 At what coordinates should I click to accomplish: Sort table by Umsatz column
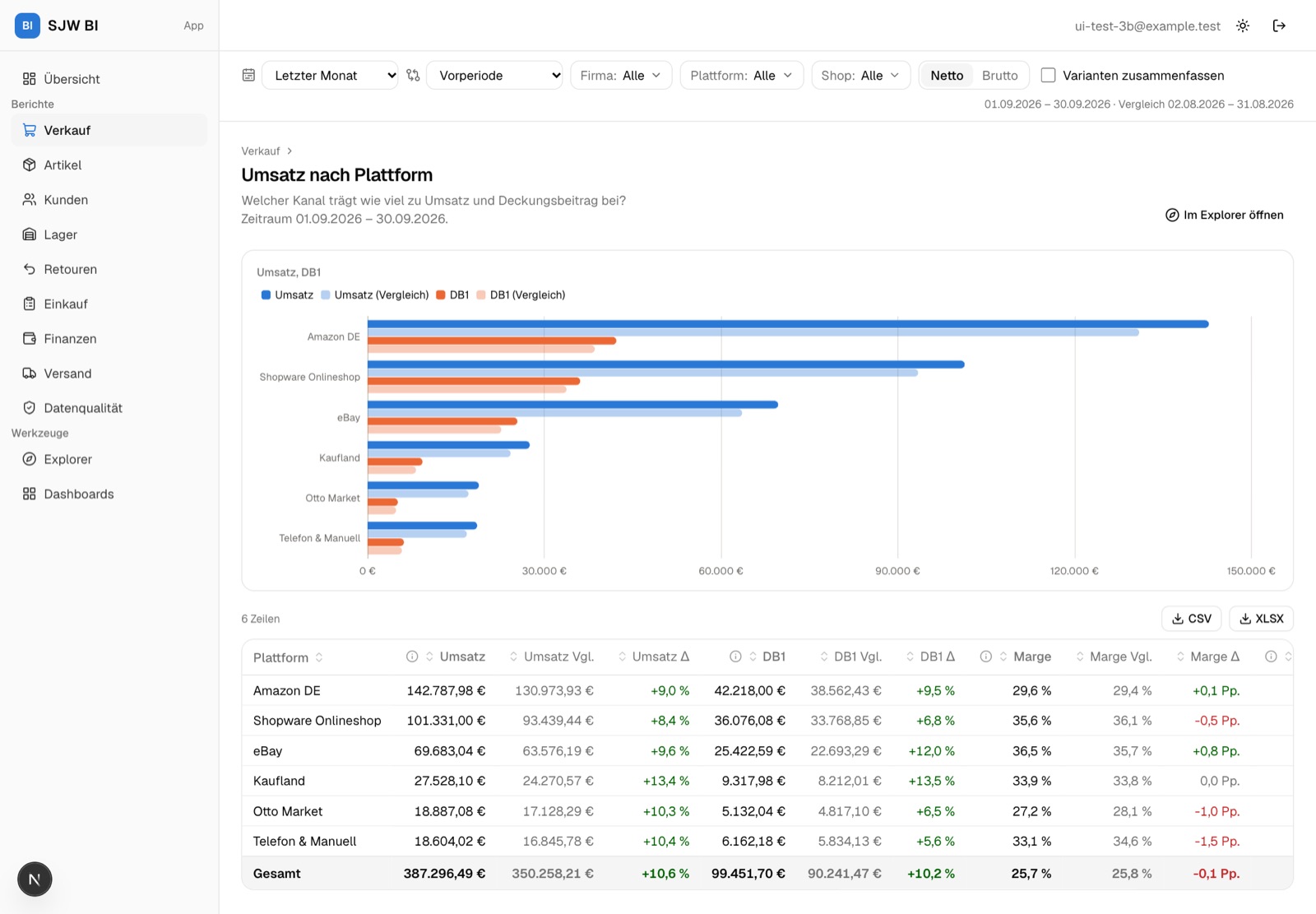point(455,657)
